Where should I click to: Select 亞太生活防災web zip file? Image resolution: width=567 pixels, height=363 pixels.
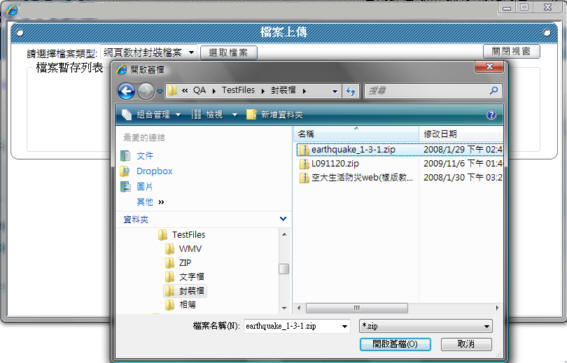coord(362,178)
